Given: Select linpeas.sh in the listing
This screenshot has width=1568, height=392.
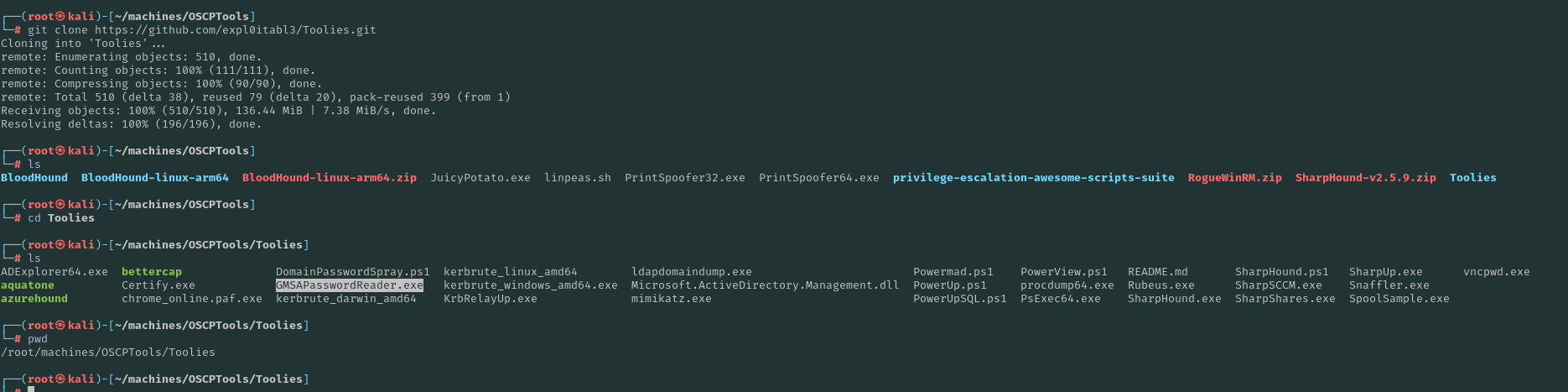Looking at the screenshot, I should pyautogui.click(x=577, y=178).
